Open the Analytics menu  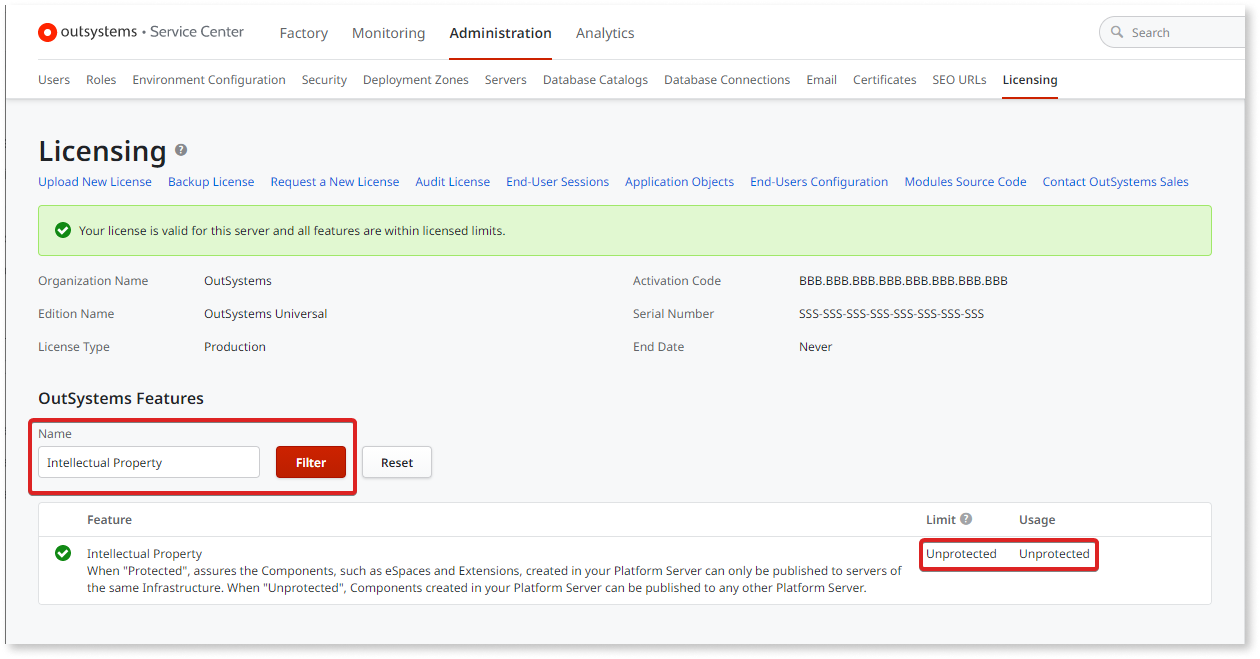(605, 33)
